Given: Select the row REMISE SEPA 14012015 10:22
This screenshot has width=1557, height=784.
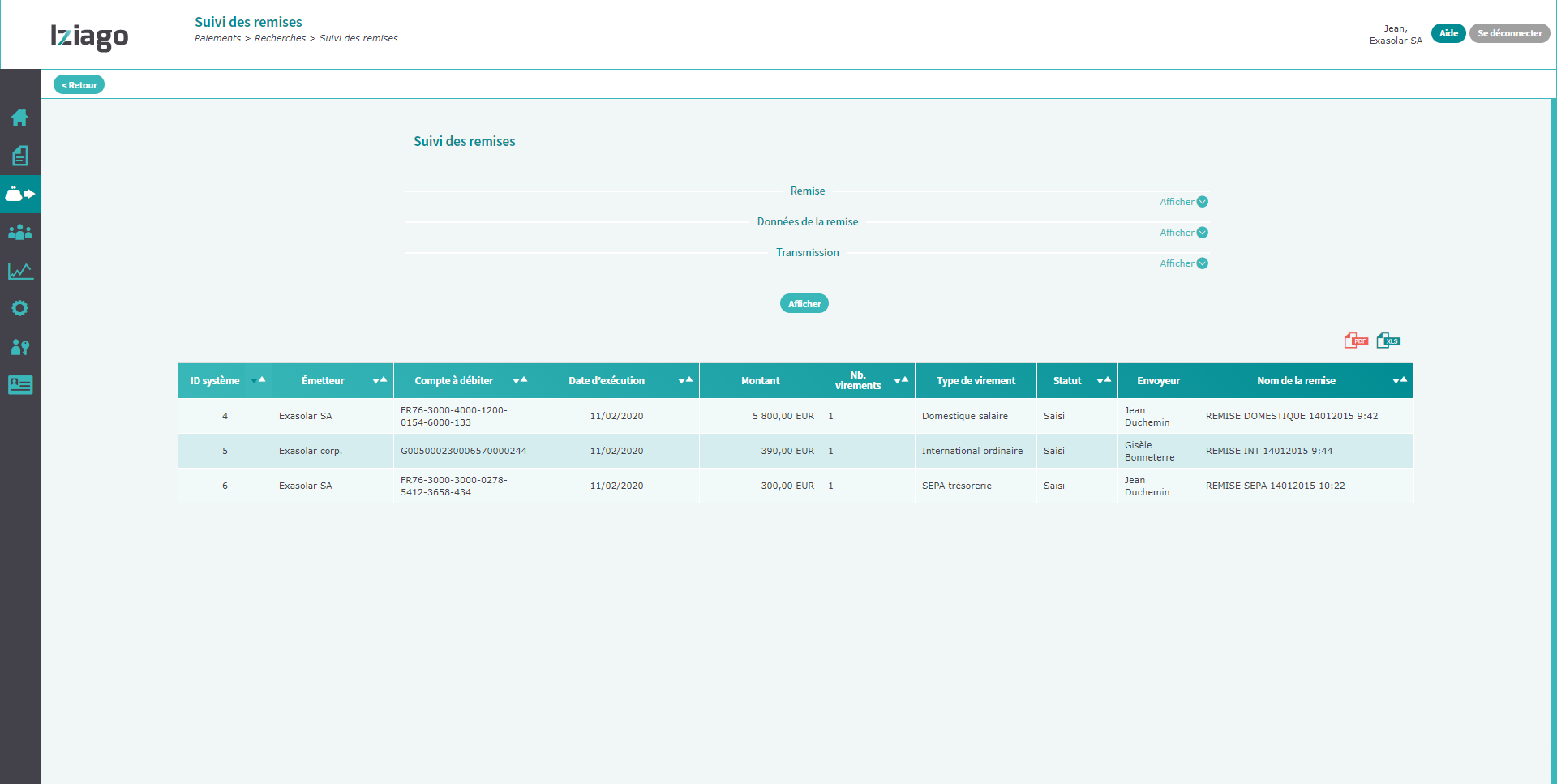Looking at the screenshot, I should tap(796, 486).
